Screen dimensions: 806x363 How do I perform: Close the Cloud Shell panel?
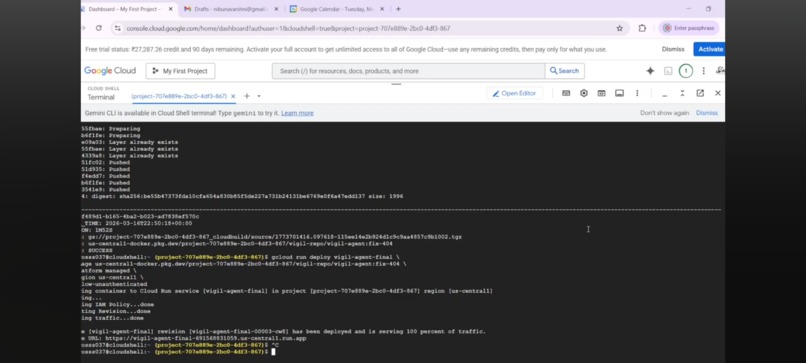pos(718,93)
